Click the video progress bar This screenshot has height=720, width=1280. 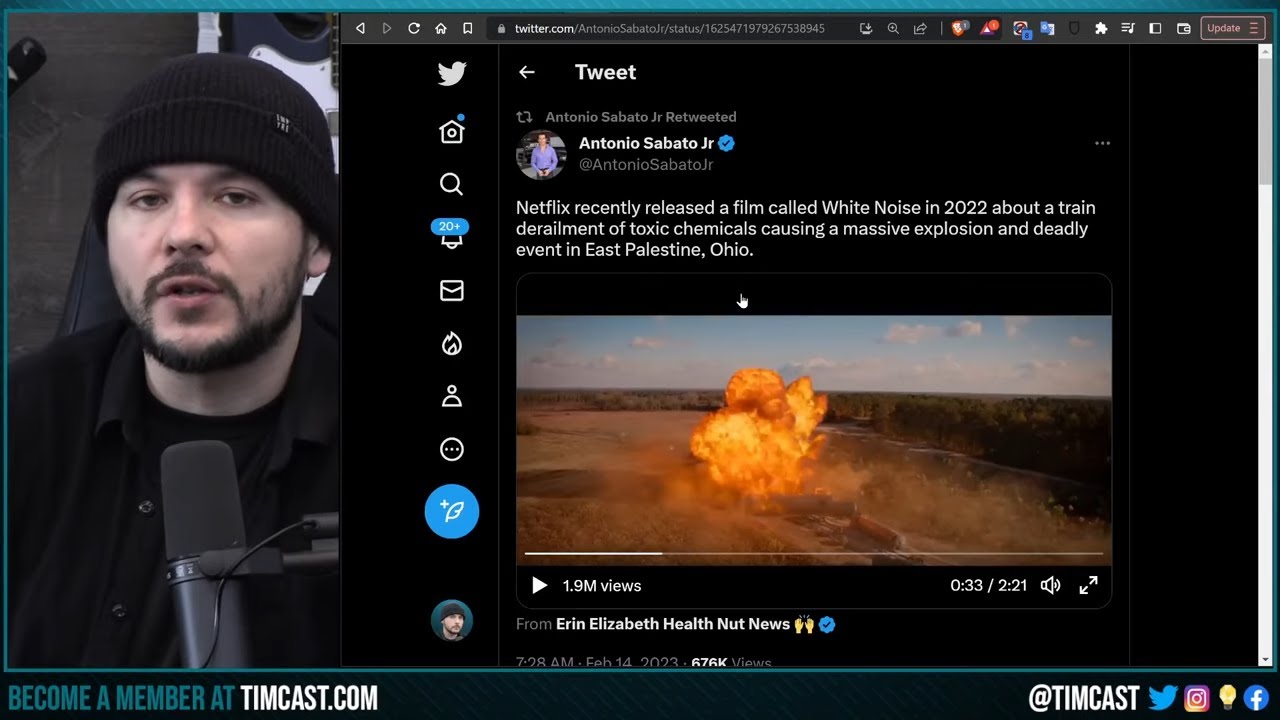[814, 553]
